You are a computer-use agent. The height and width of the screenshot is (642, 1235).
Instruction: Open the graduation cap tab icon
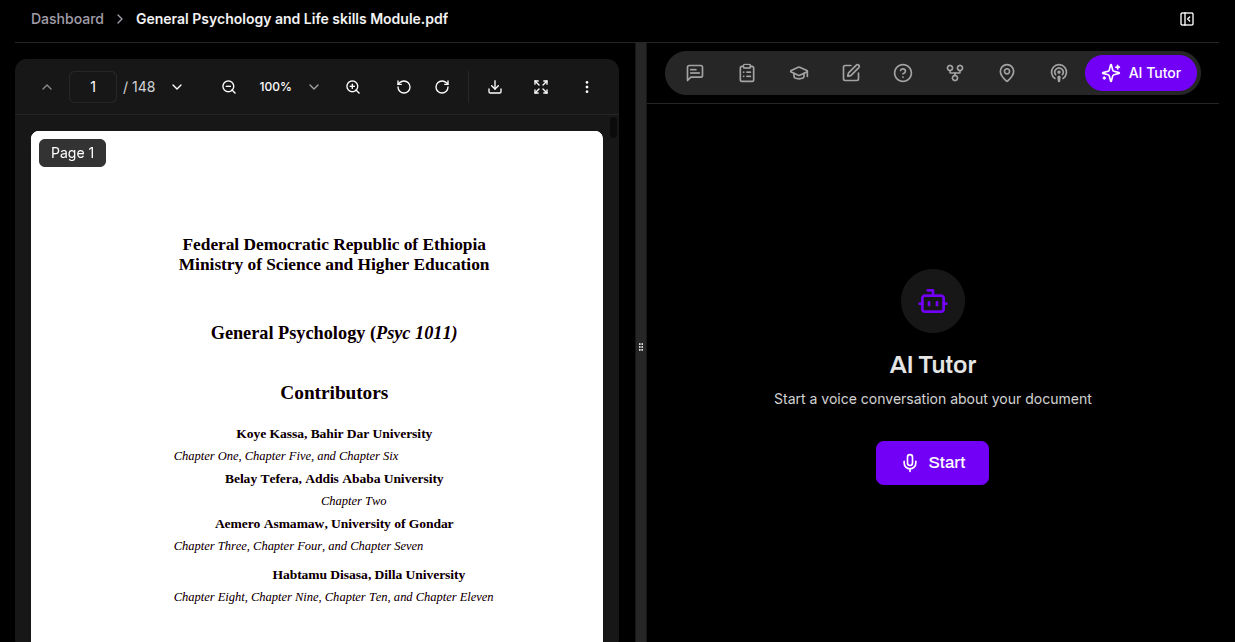tap(799, 73)
